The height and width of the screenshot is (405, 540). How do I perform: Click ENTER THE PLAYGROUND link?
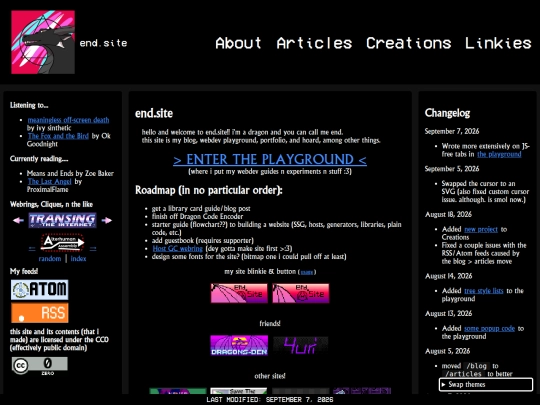tap(270, 159)
